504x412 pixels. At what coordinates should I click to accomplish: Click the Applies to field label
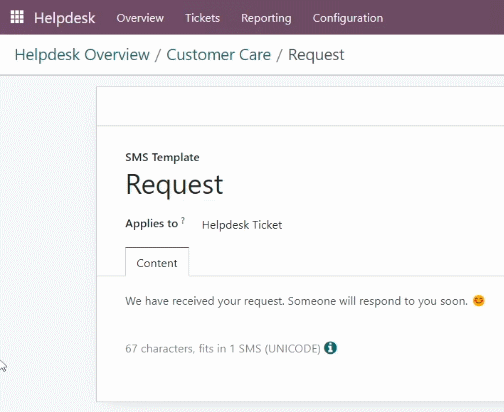coord(152,224)
